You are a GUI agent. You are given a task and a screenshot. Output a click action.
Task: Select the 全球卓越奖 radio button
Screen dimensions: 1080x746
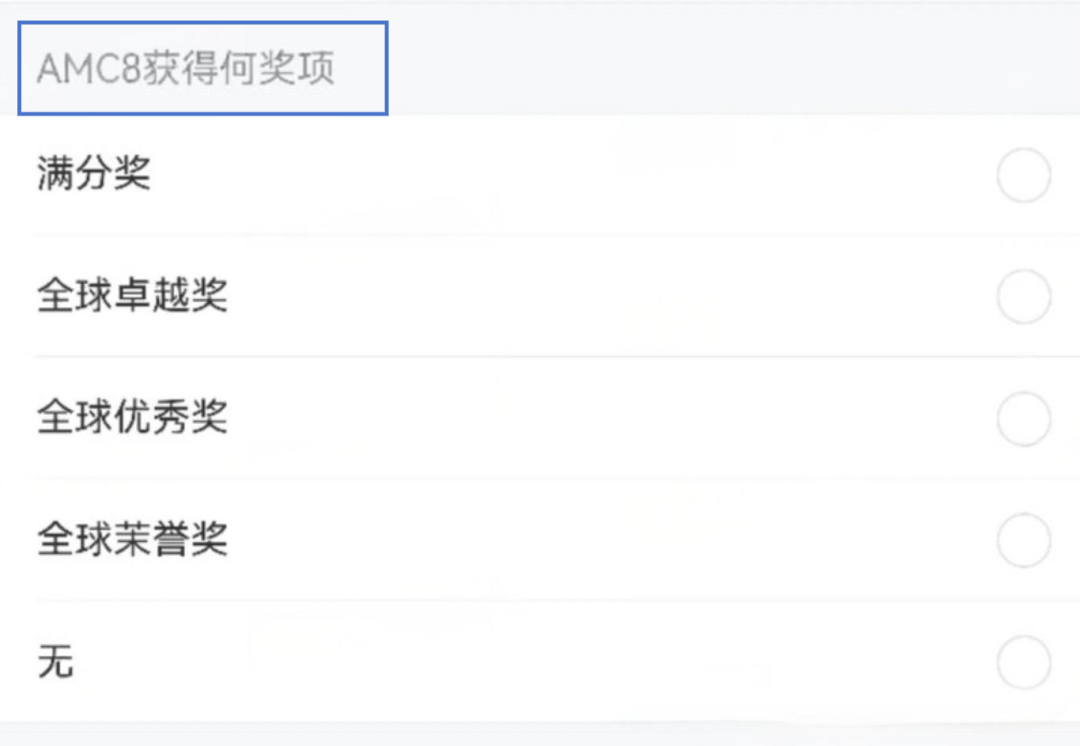[1025, 296]
